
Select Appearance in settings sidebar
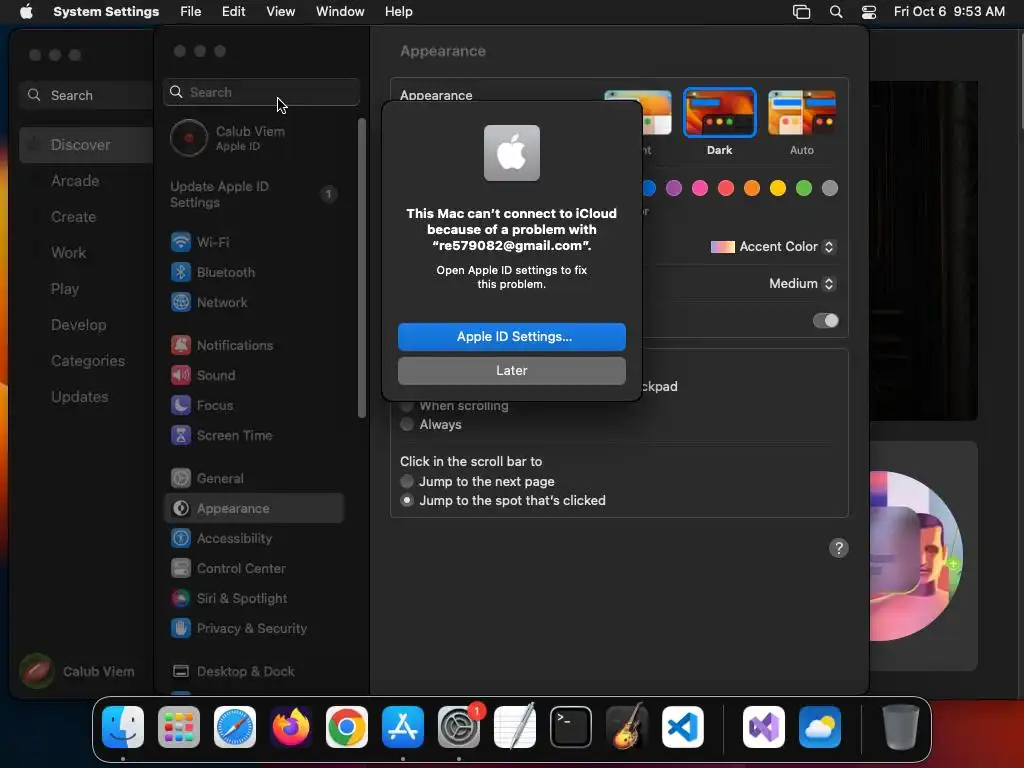(x=253, y=509)
